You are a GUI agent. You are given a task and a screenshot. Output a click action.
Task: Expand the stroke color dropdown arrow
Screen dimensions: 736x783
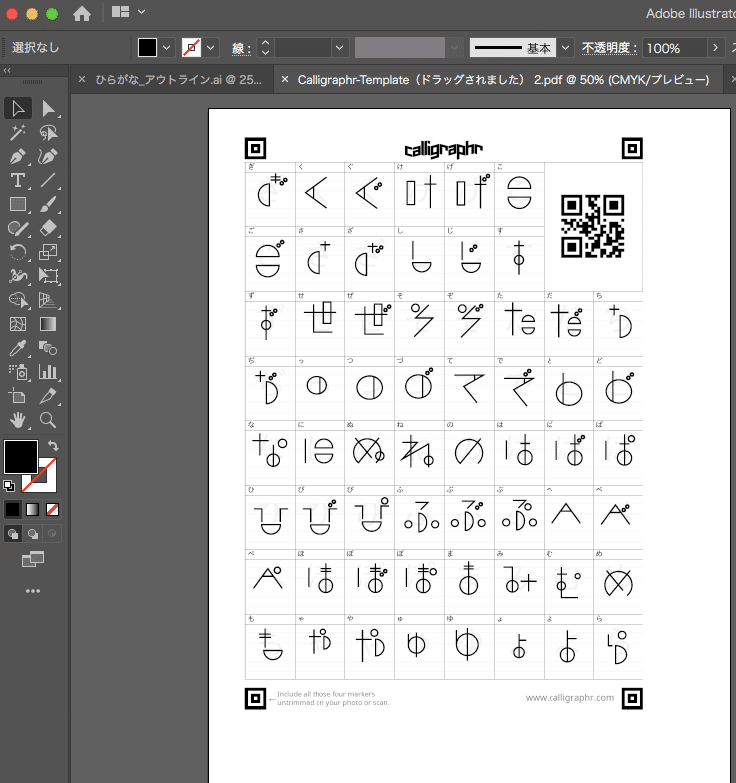coord(211,48)
